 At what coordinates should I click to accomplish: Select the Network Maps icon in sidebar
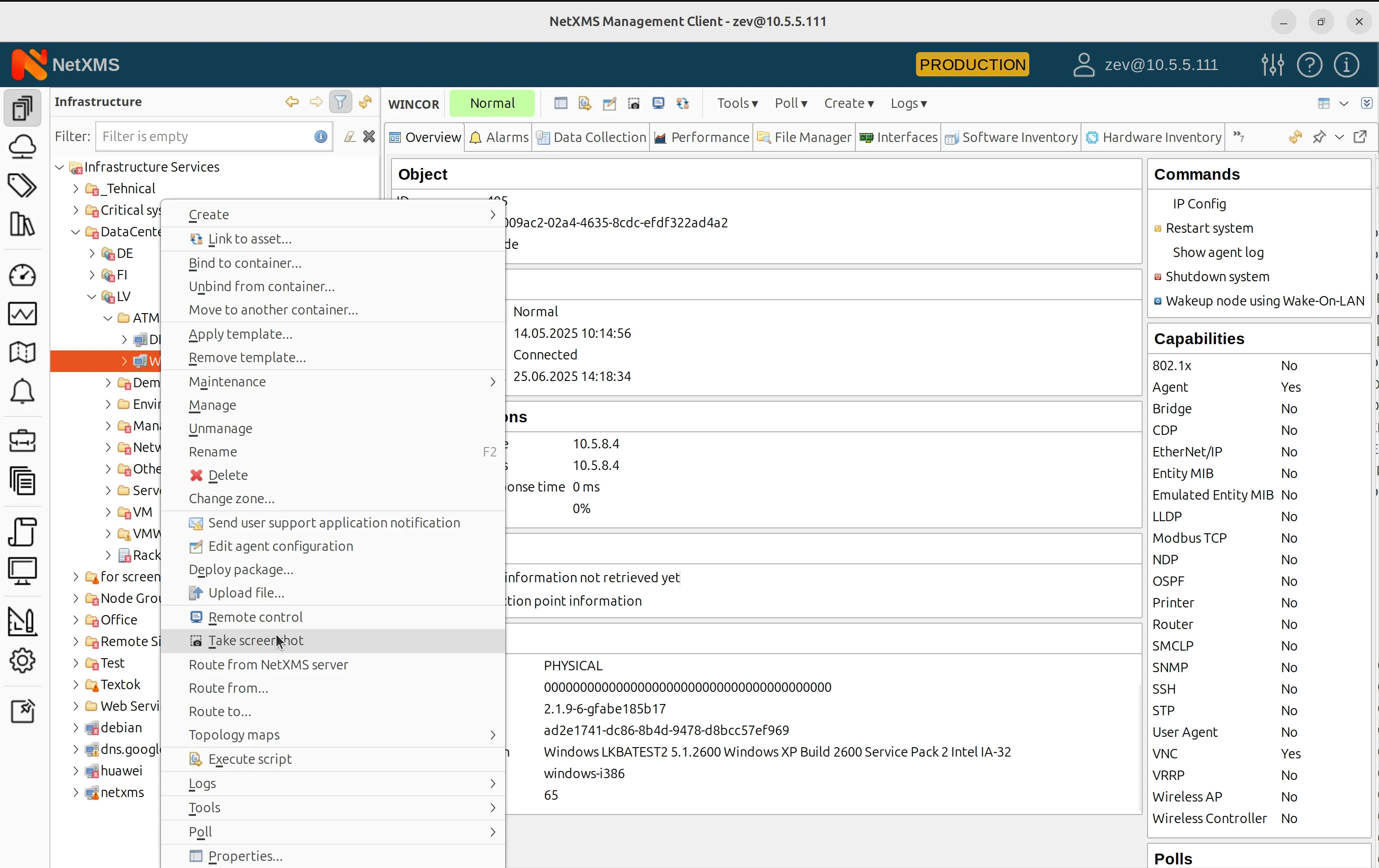23,352
